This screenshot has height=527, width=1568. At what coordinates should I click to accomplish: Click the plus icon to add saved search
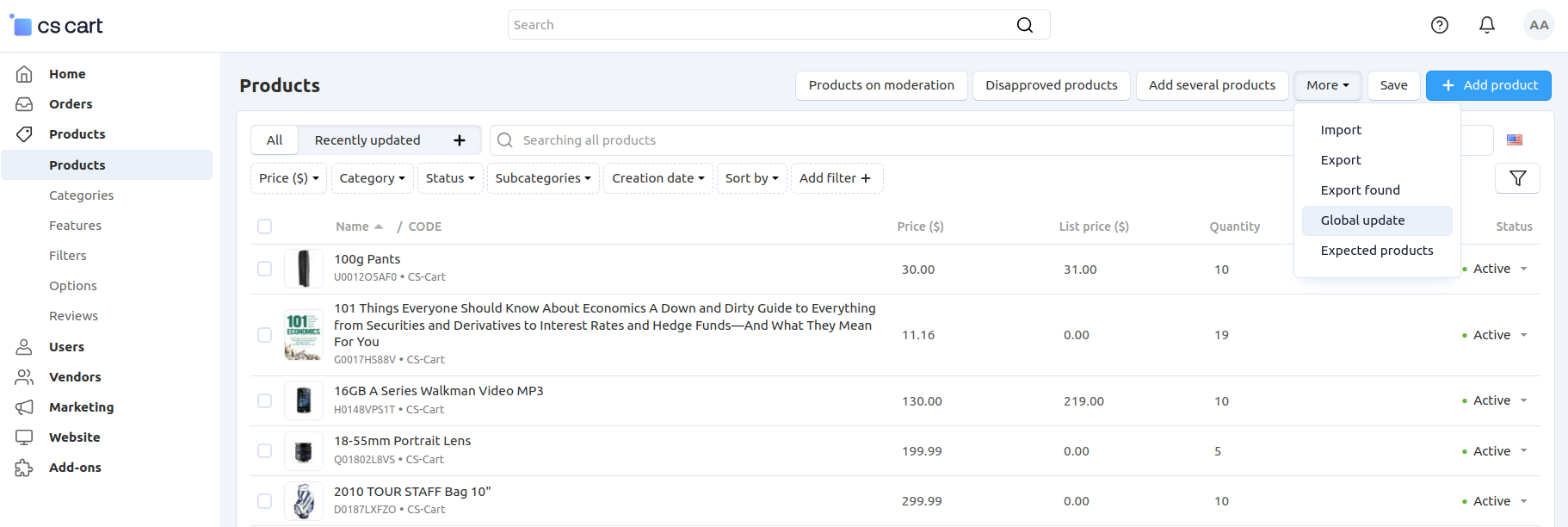pyautogui.click(x=460, y=140)
